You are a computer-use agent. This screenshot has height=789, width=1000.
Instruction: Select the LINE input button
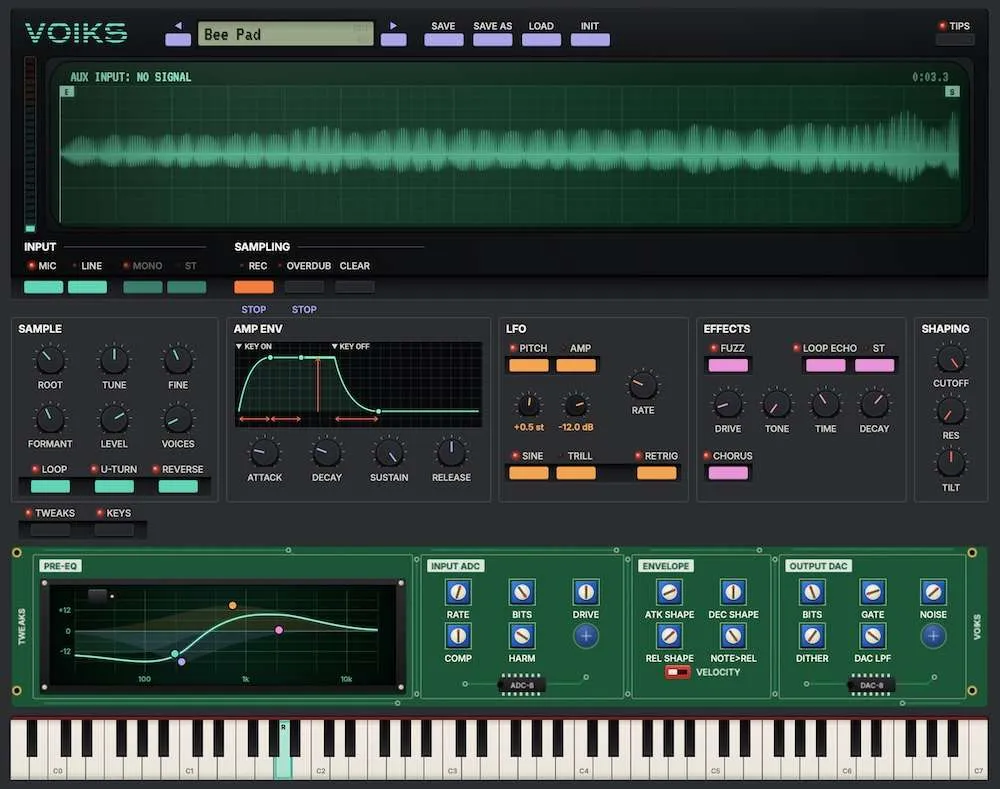coord(87,287)
